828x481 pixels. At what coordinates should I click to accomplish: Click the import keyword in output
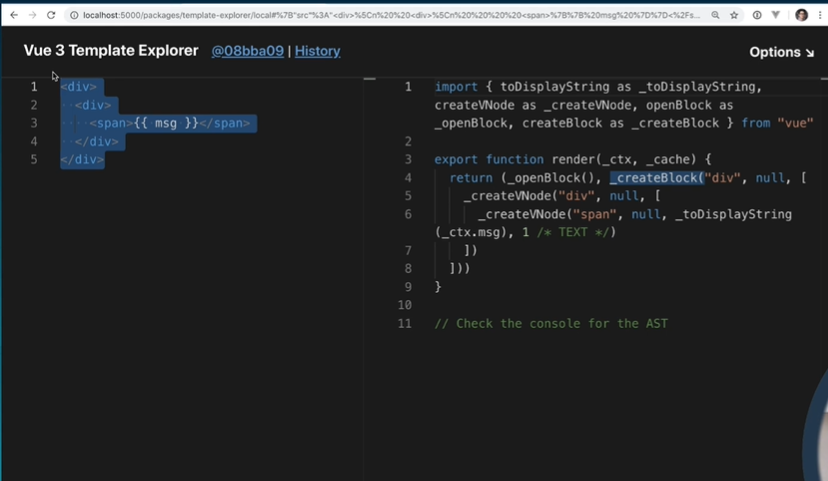456,87
